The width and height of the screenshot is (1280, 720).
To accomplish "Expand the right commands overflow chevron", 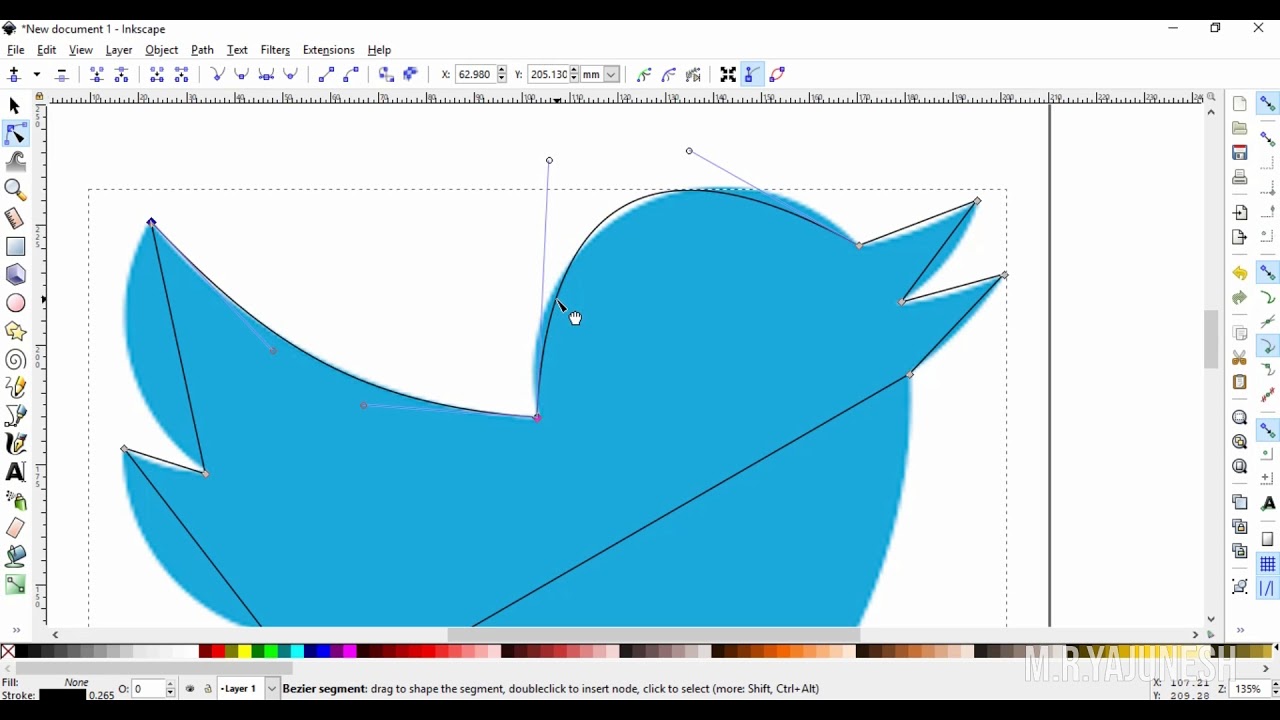I will (1240, 631).
